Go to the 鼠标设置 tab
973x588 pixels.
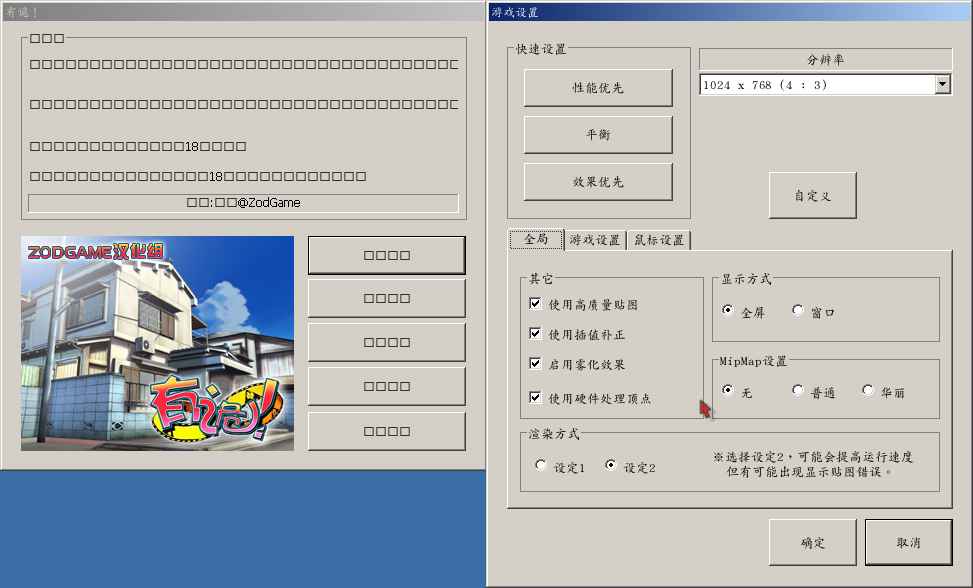tap(658, 240)
